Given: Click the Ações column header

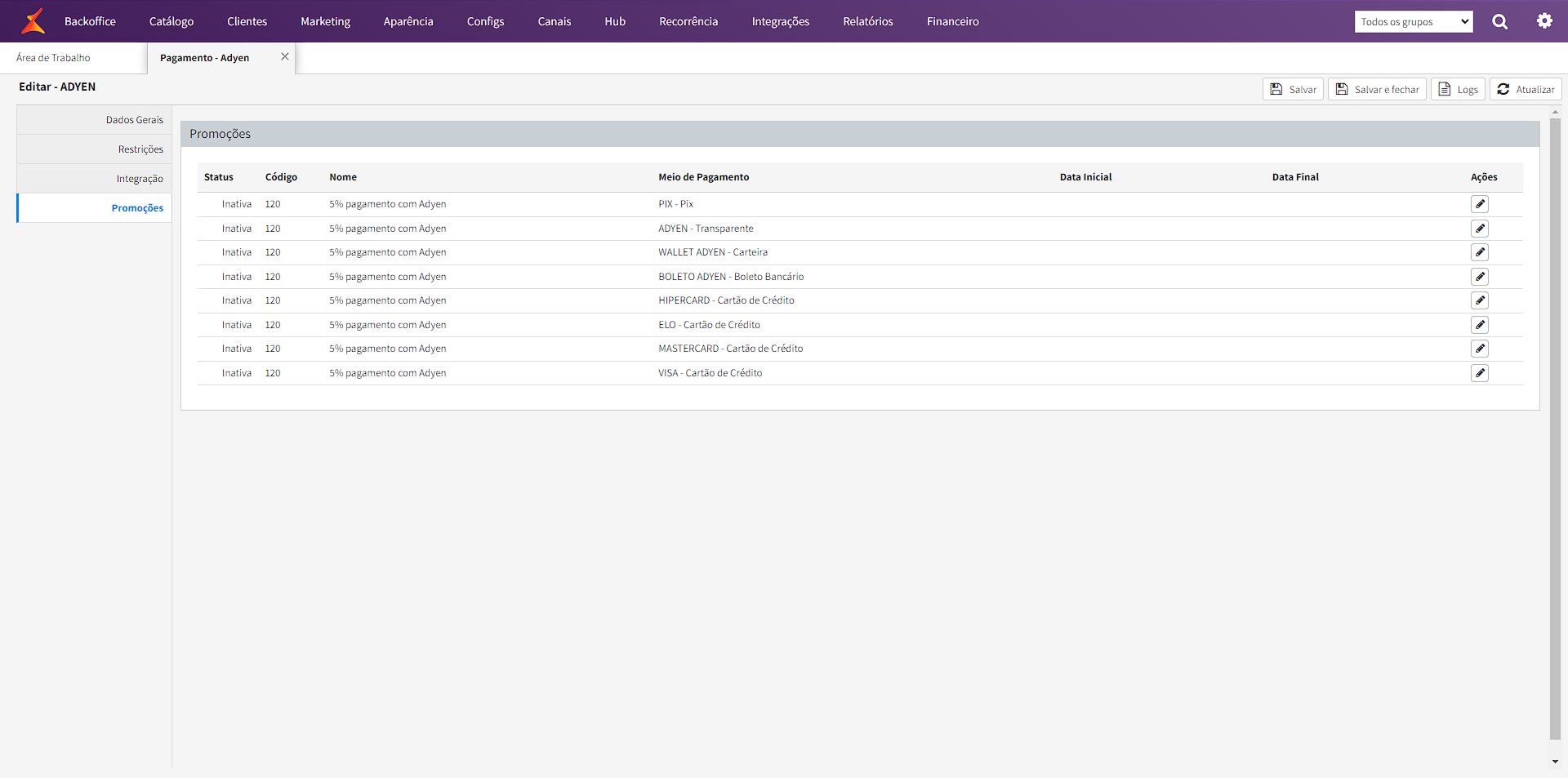Looking at the screenshot, I should (1484, 177).
